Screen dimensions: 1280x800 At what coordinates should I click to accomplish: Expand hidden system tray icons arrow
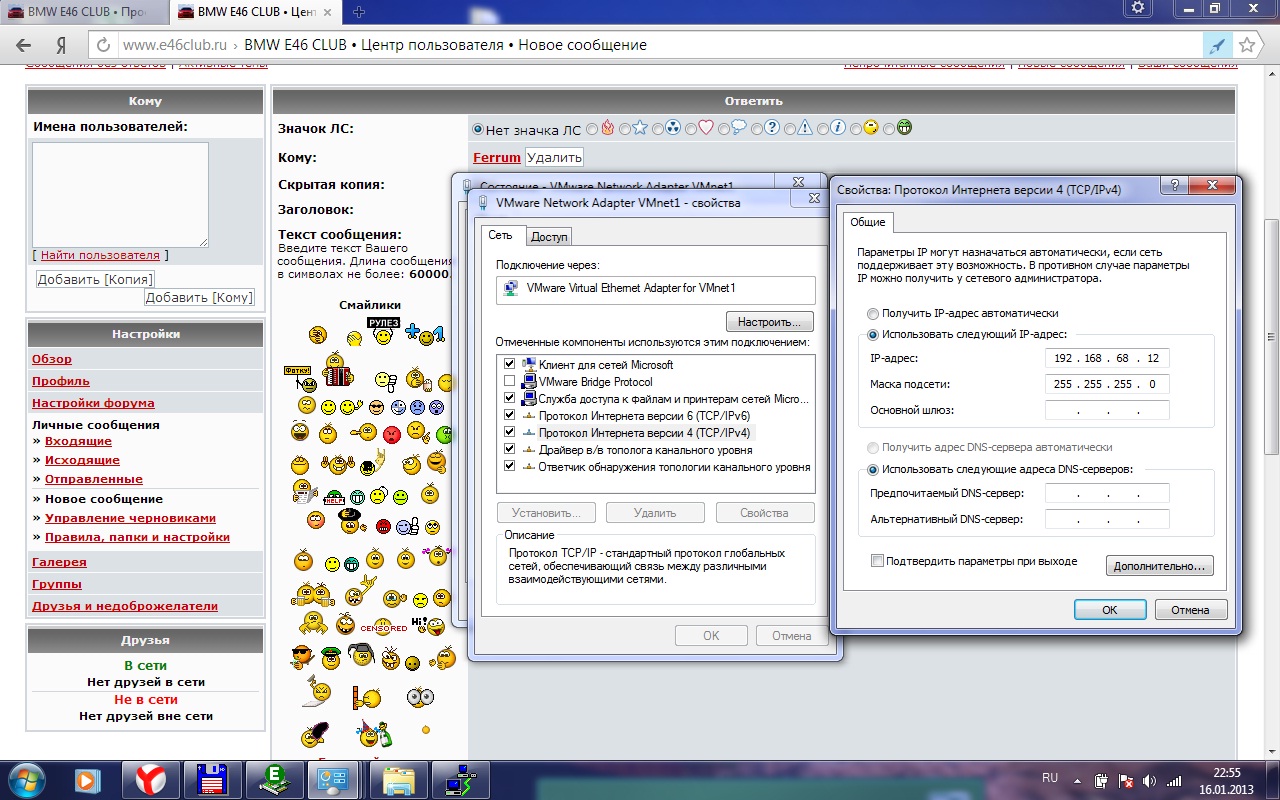(x=1077, y=780)
